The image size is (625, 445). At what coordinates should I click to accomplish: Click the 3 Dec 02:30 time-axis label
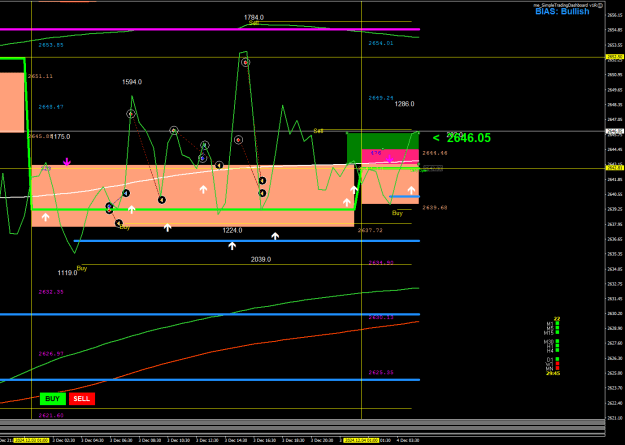click(63, 441)
